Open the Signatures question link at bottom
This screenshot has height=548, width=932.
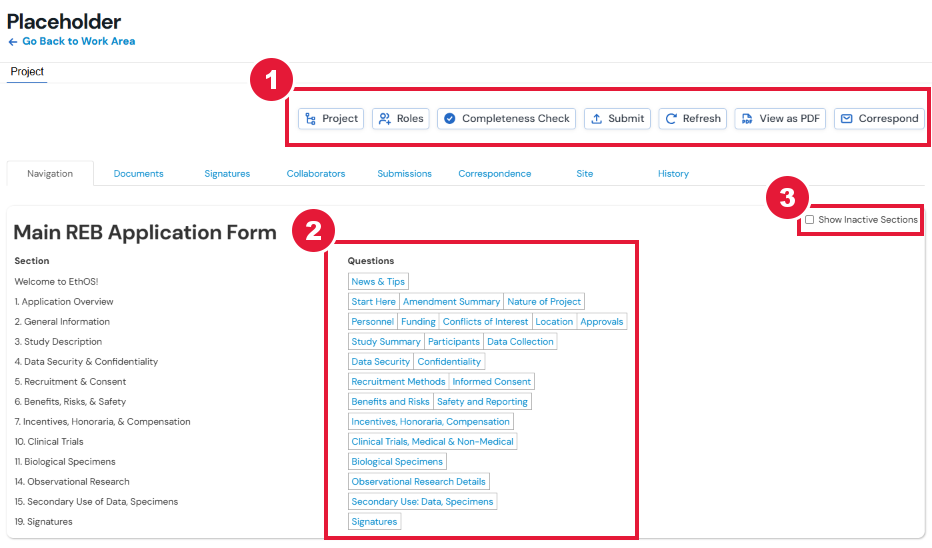pyautogui.click(x=374, y=522)
